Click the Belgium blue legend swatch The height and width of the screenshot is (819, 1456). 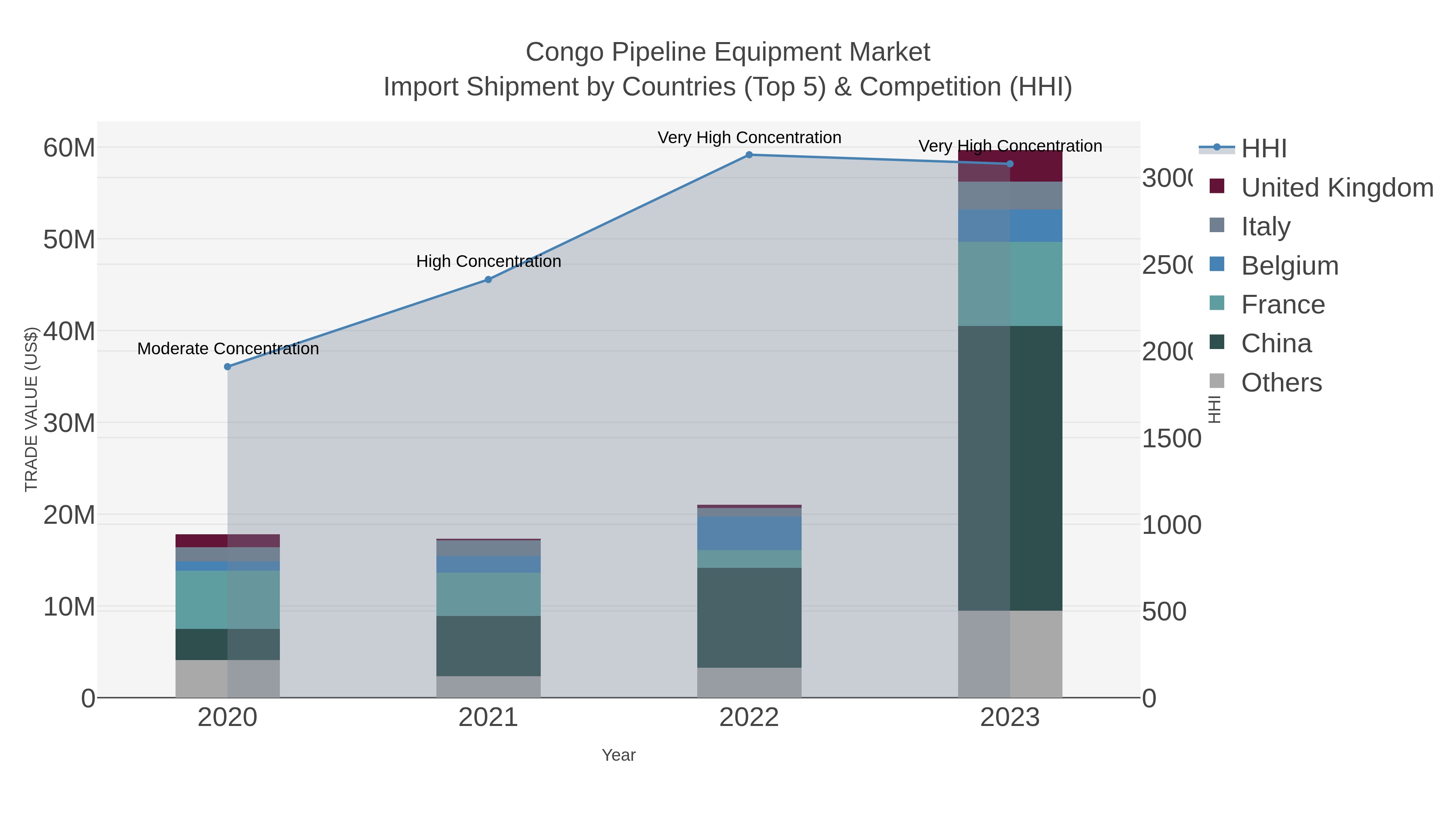tap(1217, 264)
